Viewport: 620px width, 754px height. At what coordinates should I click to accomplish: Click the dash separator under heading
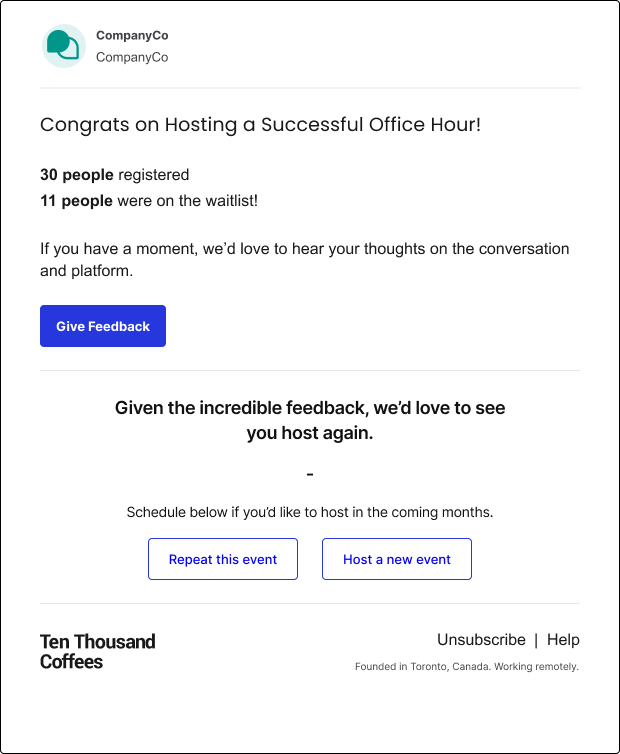[x=310, y=474]
